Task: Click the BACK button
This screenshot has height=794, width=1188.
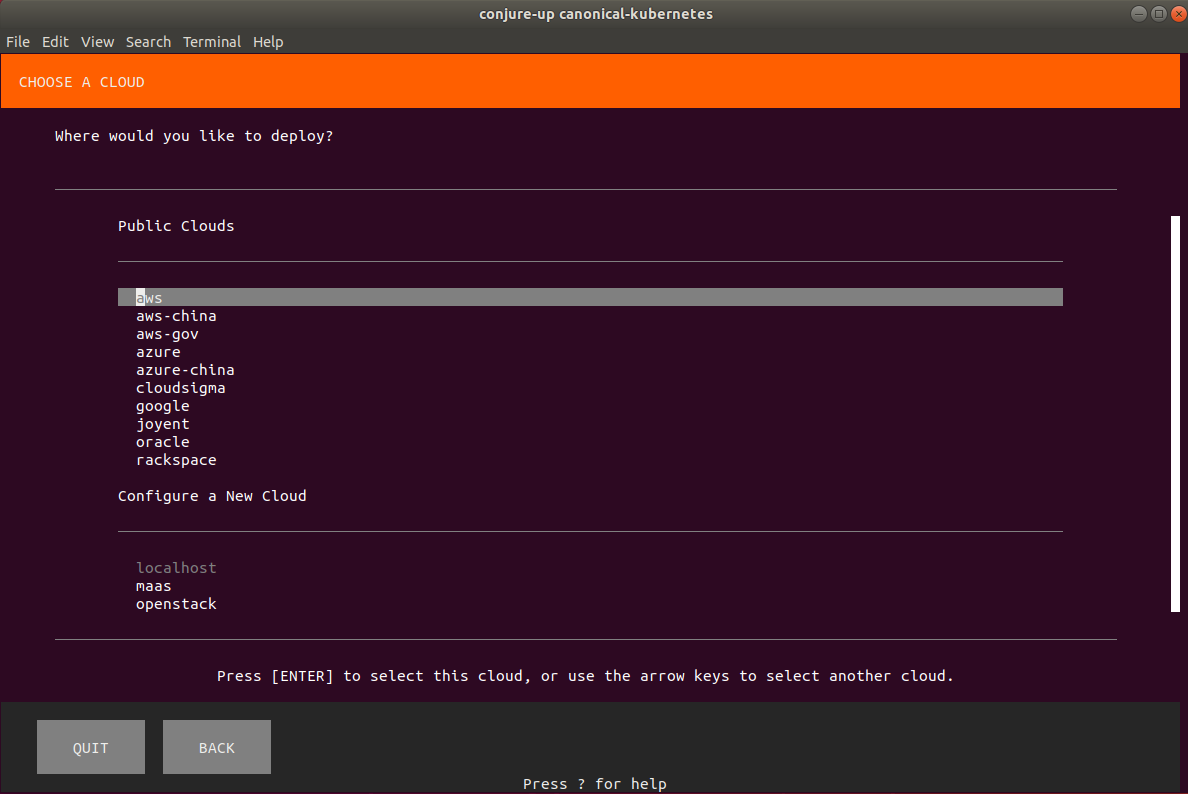Action: pyautogui.click(x=217, y=747)
